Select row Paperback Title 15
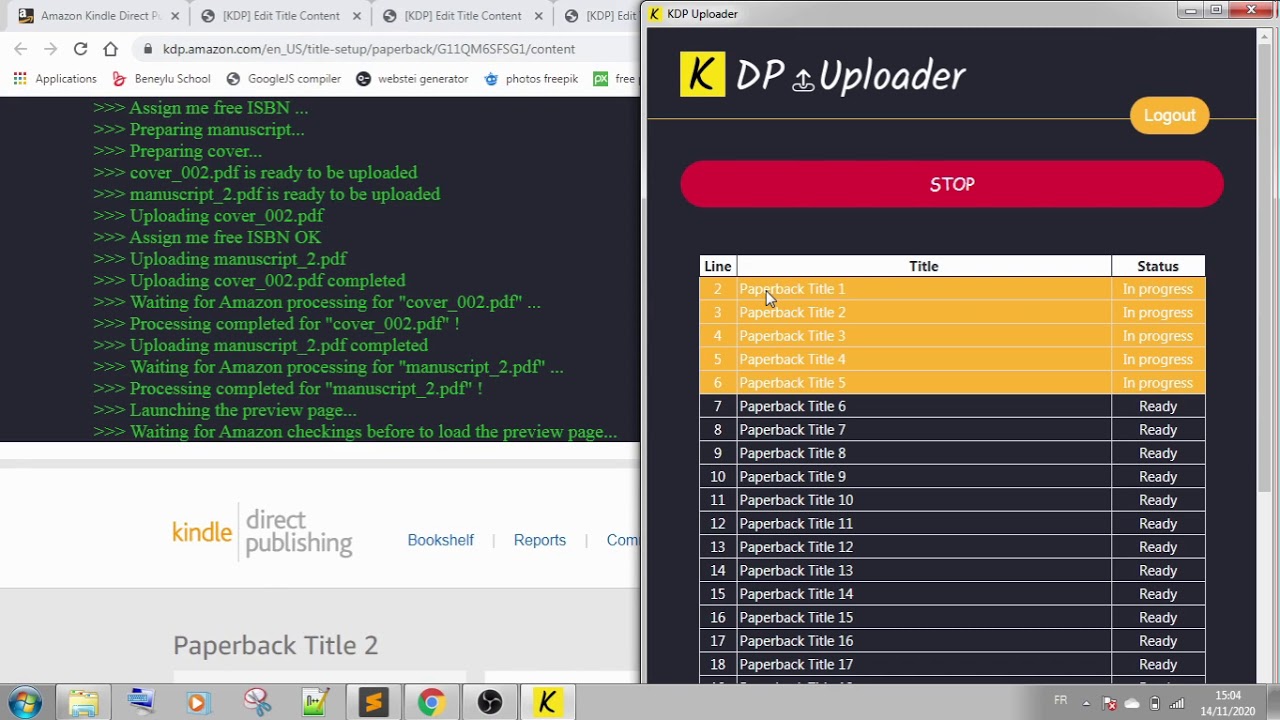The width and height of the screenshot is (1280, 720). click(x=952, y=618)
